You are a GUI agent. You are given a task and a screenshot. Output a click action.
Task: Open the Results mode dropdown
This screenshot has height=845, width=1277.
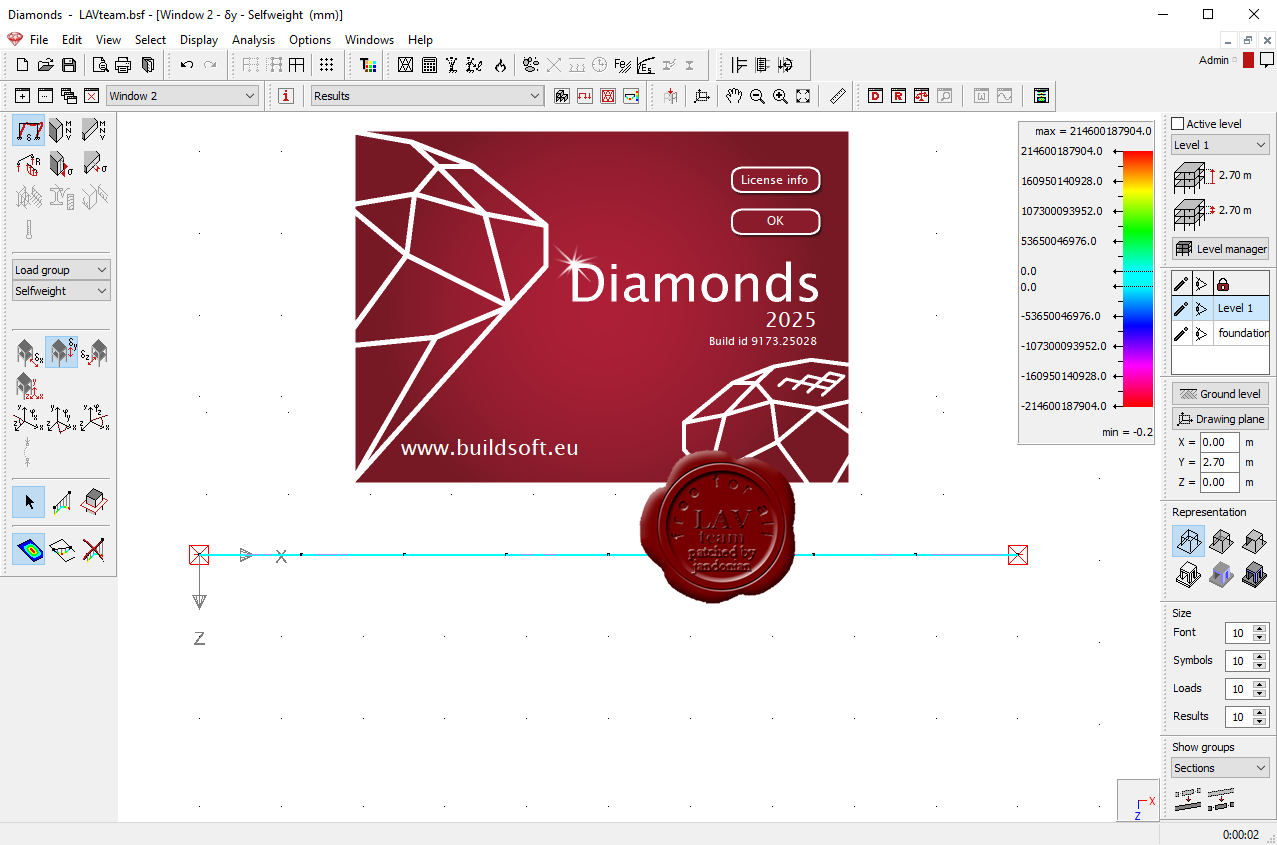pos(427,96)
